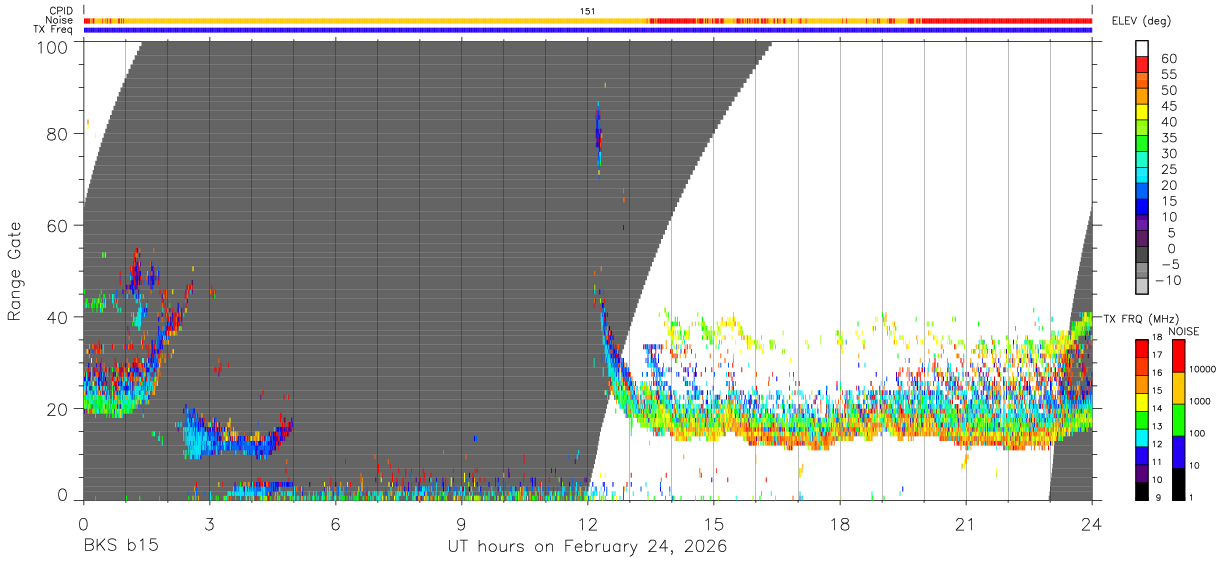Click the yellow-red Noise strip above the plot
The height and width of the screenshot is (567, 1228).
pyautogui.click(x=588, y=20)
